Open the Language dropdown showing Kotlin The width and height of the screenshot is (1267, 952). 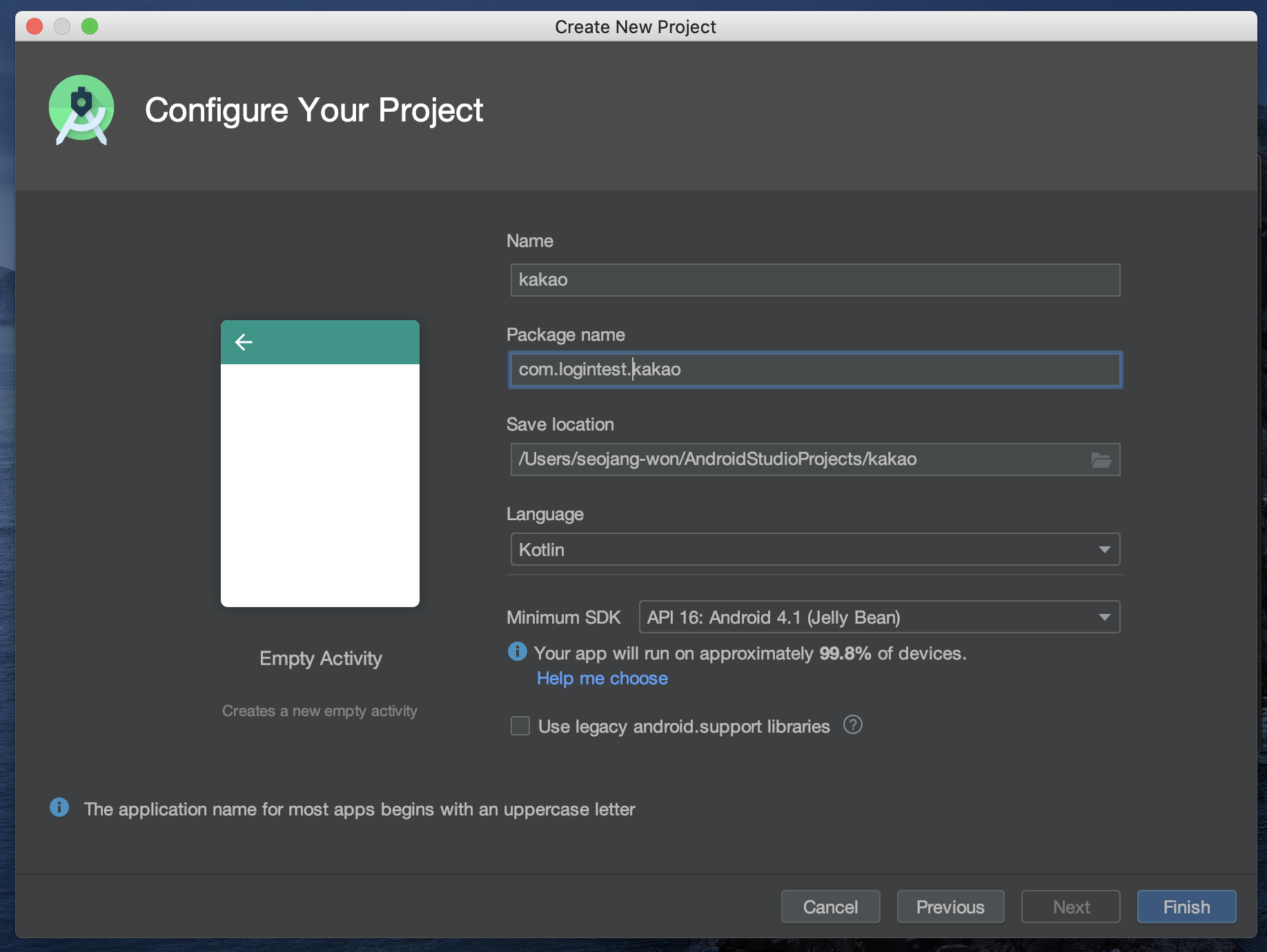coord(815,550)
